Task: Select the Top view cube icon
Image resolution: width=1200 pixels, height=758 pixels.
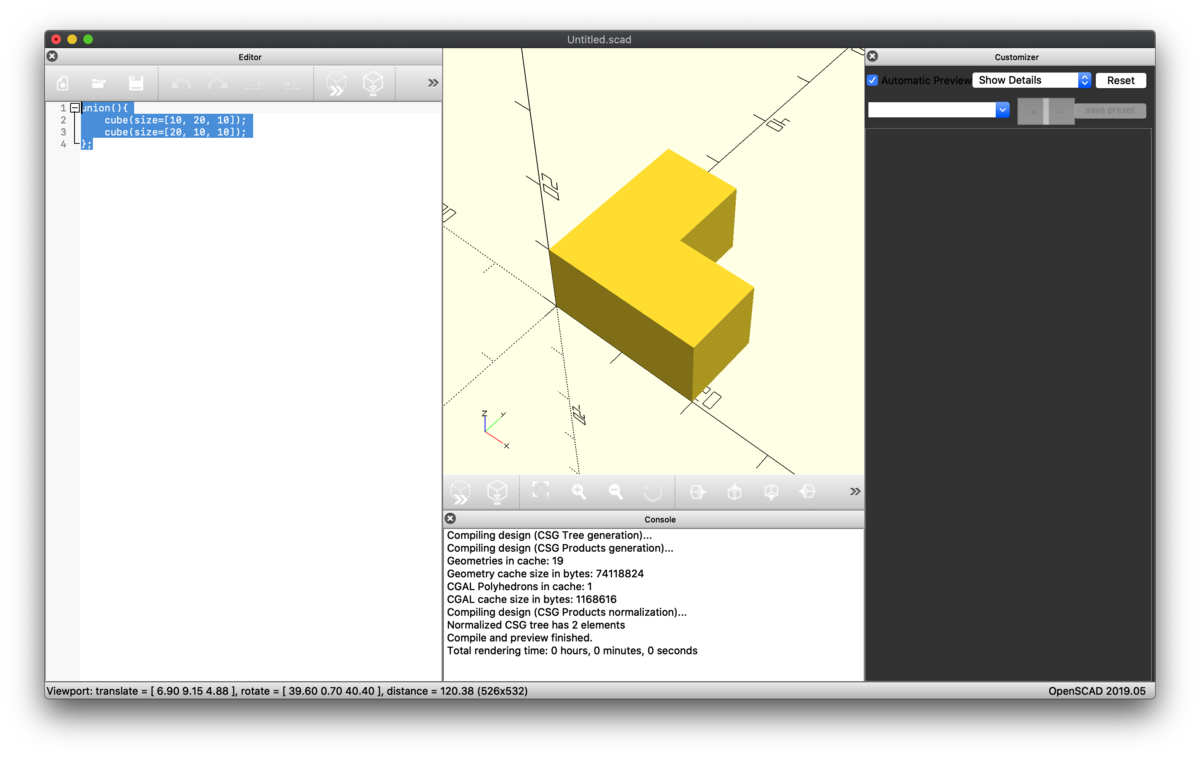Action: pyautogui.click(x=735, y=491)
